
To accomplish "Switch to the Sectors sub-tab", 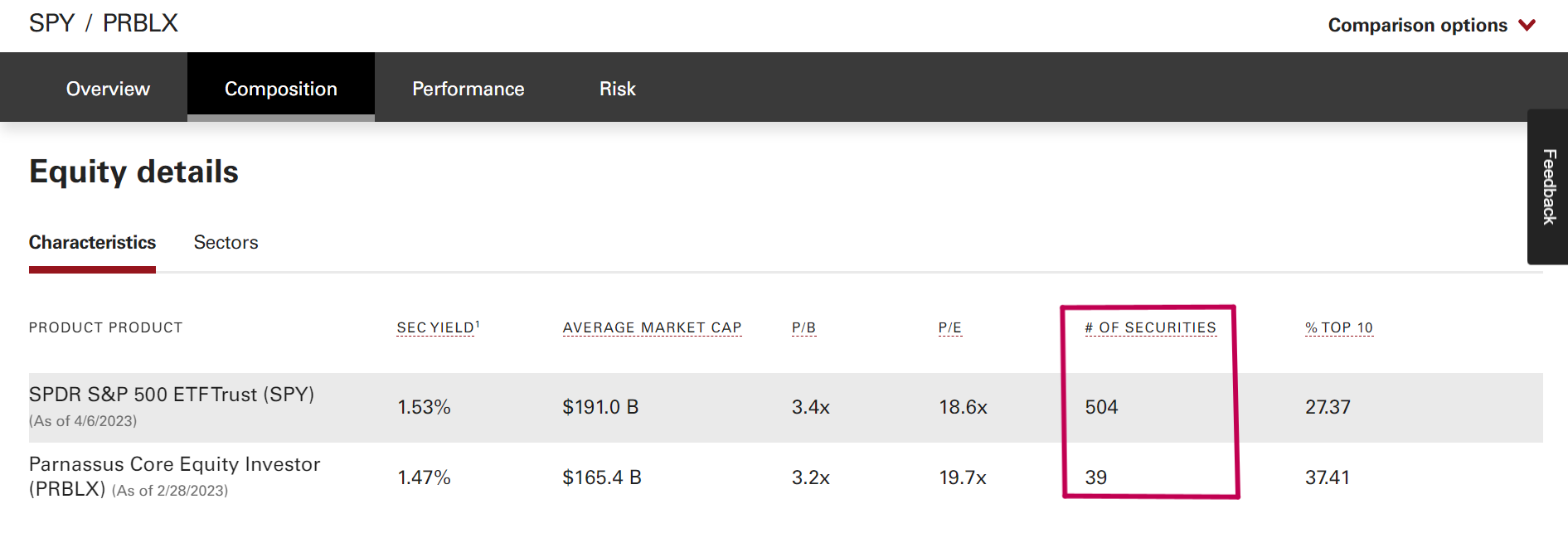I will pyautogui.click(x=226, y=242).
